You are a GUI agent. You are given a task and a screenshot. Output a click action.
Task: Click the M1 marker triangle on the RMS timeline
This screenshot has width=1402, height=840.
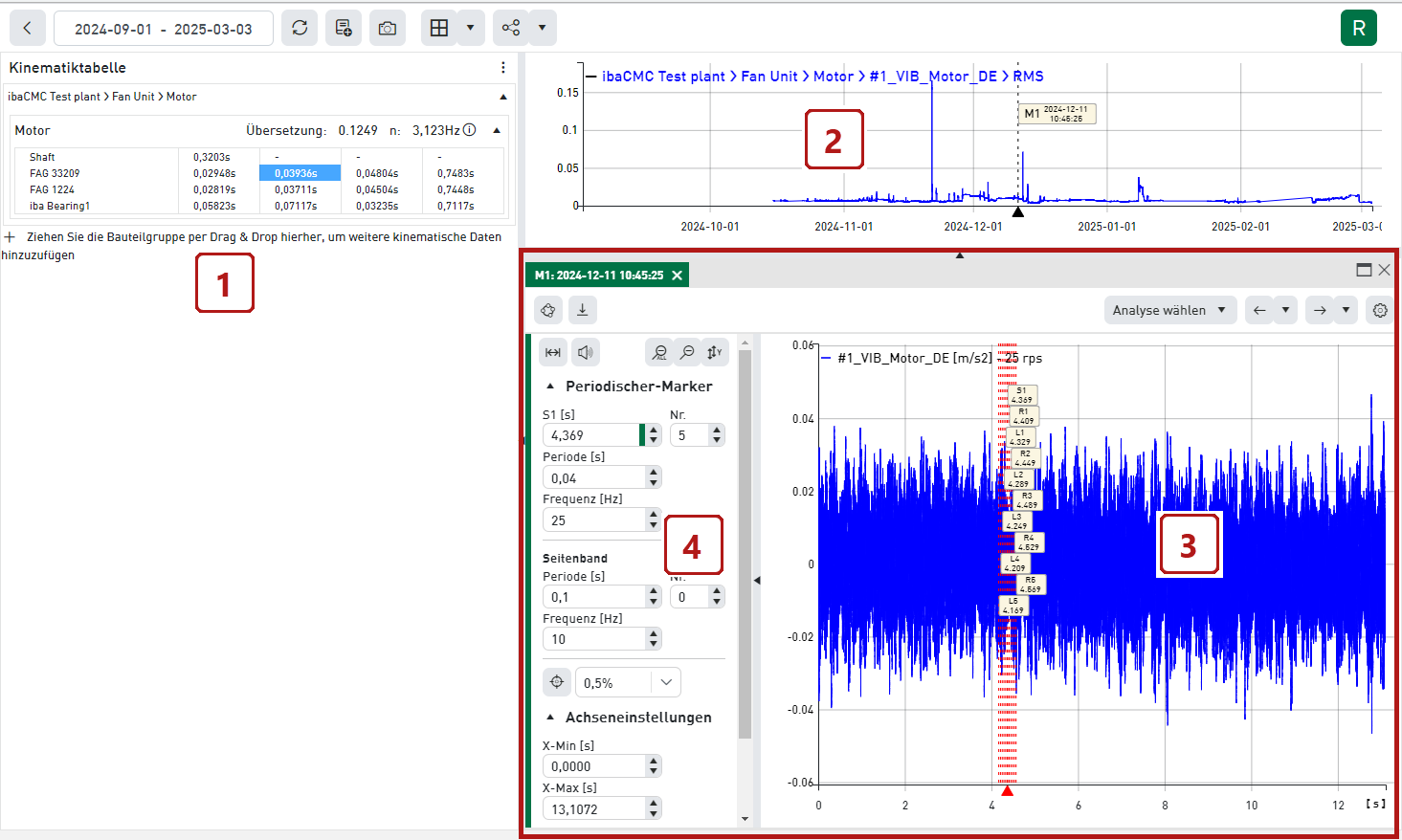1018,211
